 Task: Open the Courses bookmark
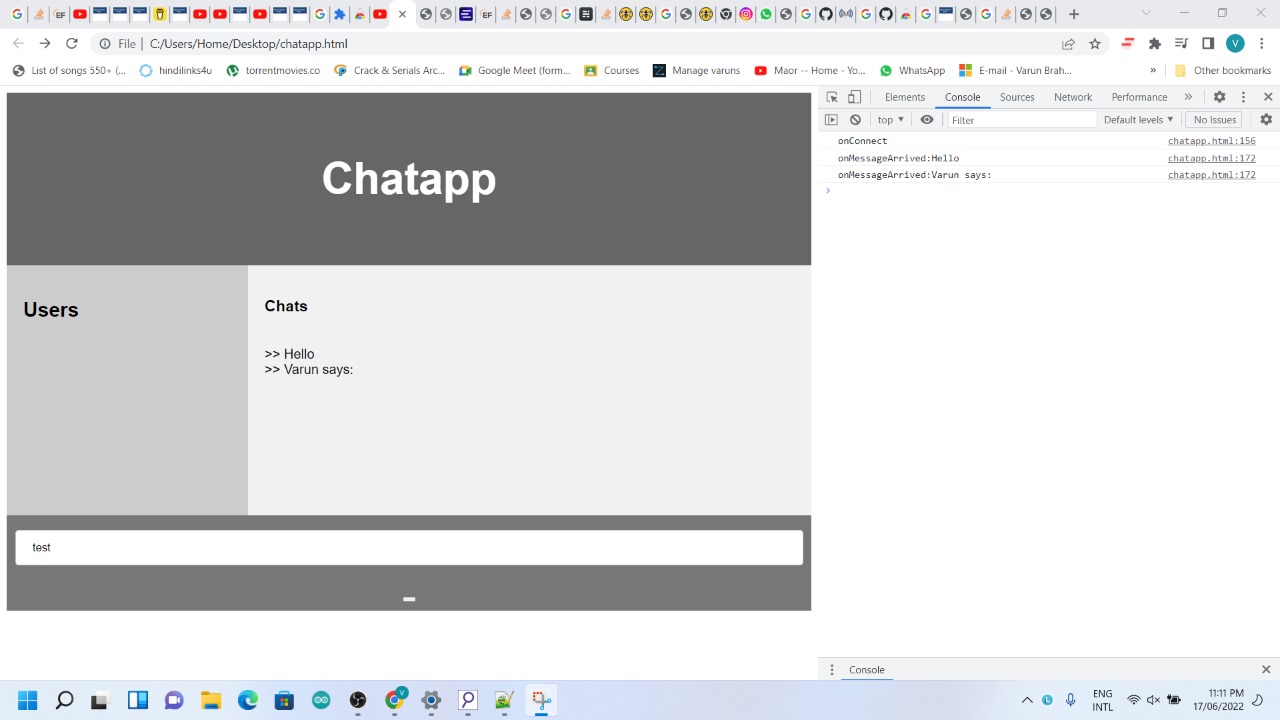611,70
